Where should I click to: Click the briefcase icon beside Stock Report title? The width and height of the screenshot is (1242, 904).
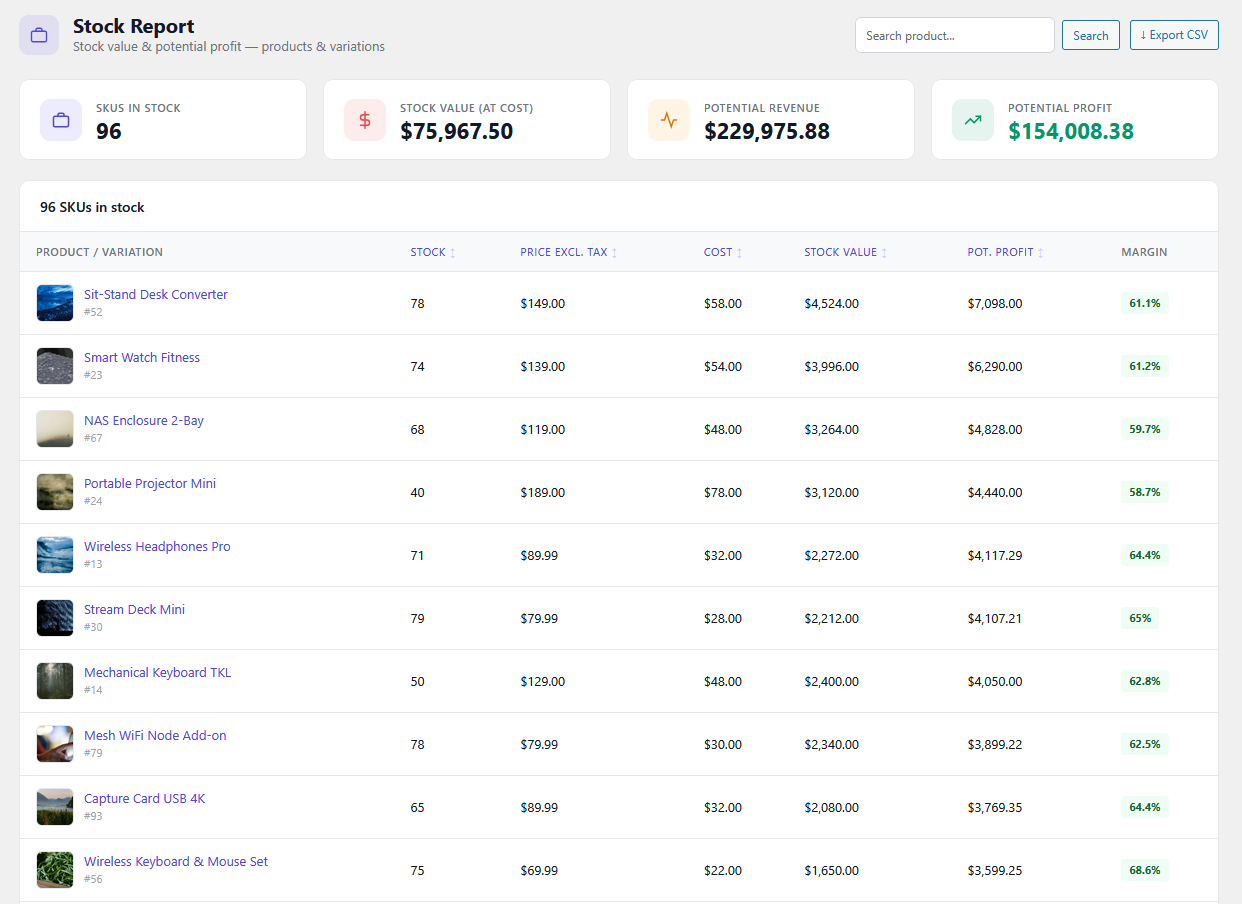[x=39, y=36]
